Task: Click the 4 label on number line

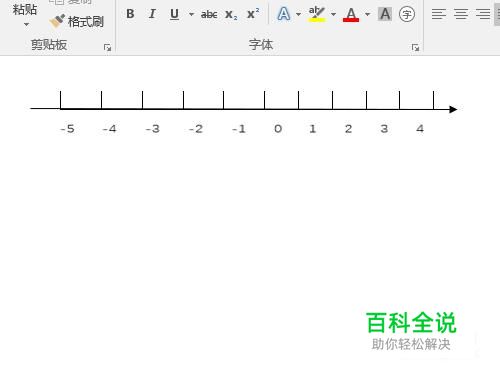Action: [x=420, y=129]
